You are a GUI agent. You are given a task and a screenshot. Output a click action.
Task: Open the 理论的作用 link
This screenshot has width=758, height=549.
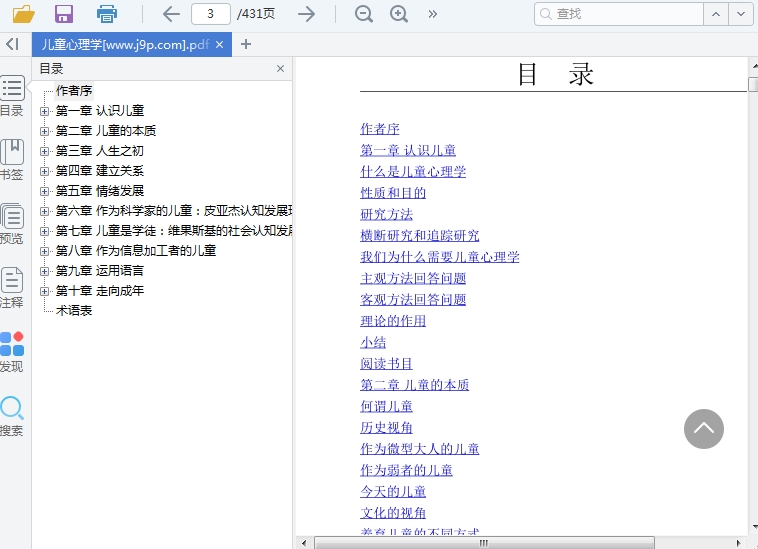(393, 321)
